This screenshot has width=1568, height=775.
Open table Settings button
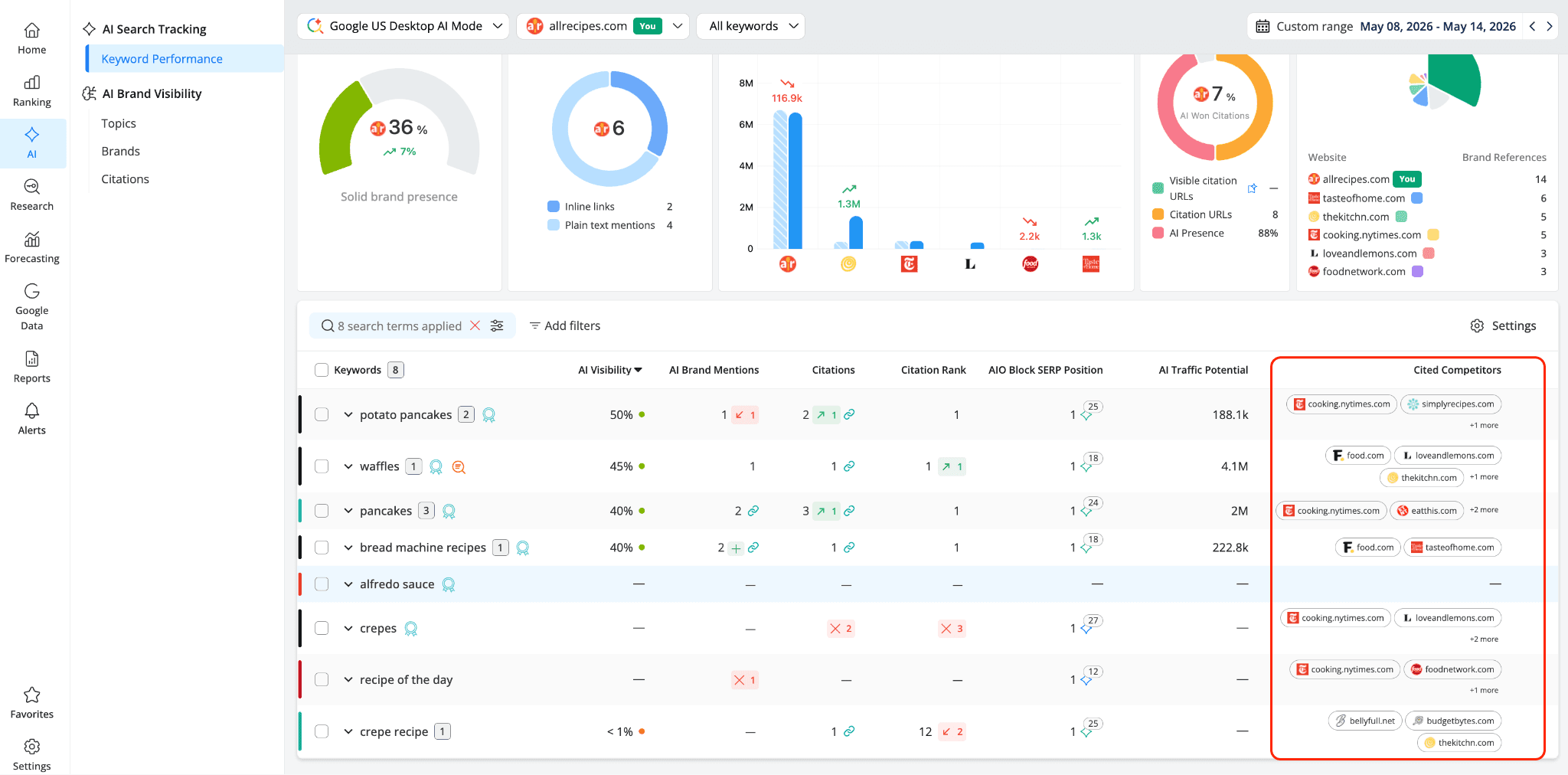tap(1503, 325)
